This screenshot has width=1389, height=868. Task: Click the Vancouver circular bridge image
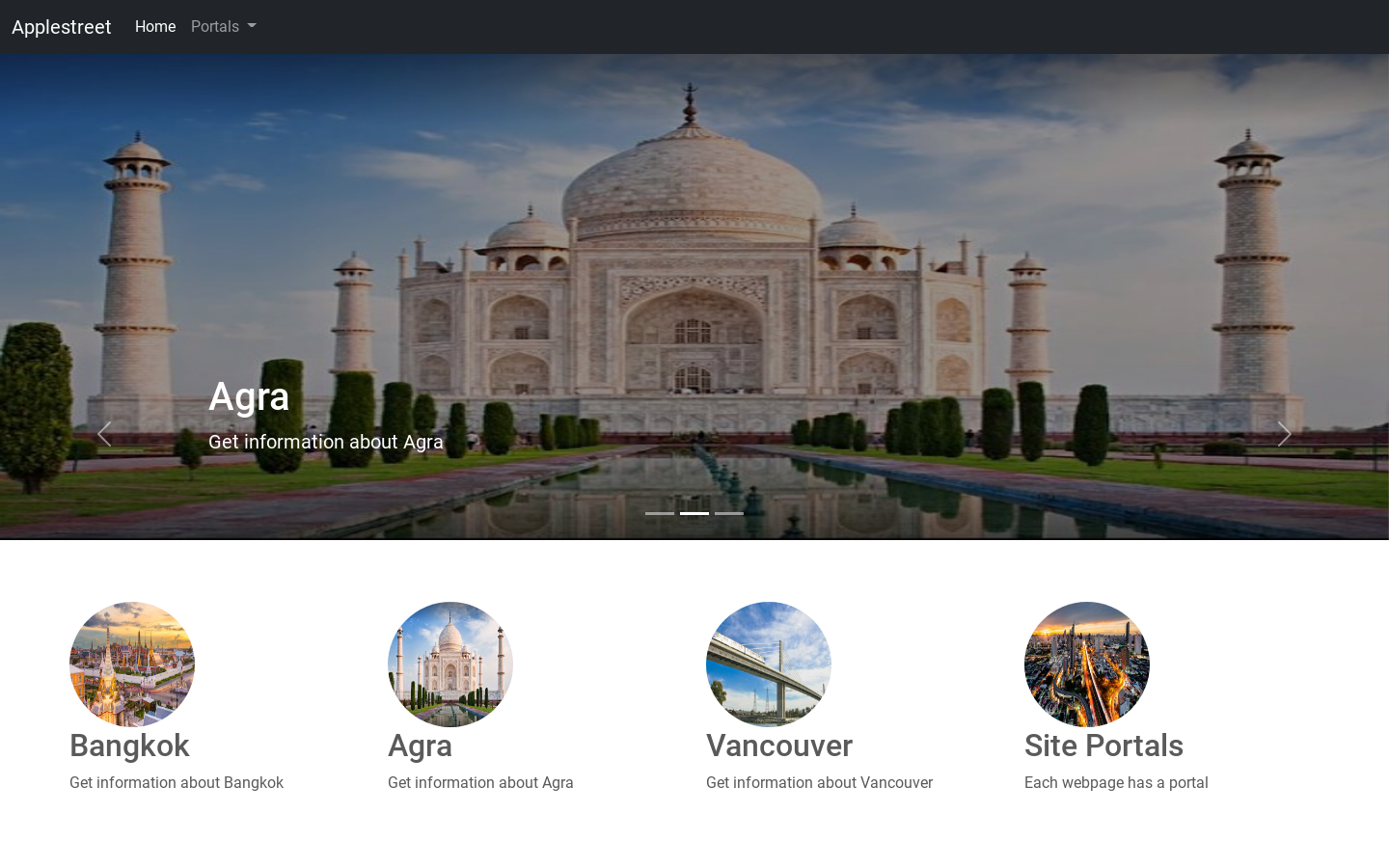(769, 665)
